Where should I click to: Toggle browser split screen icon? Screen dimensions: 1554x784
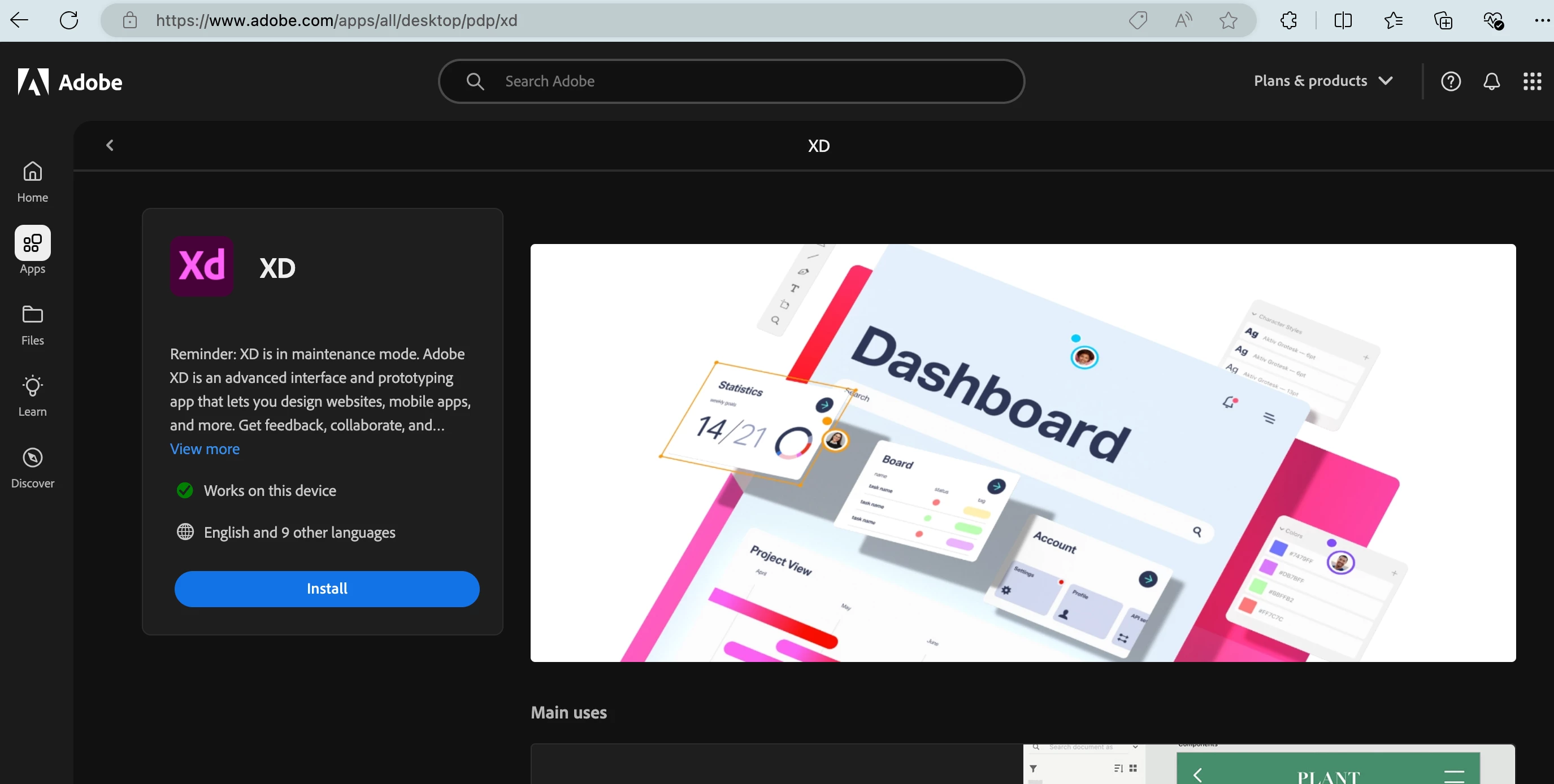pos(1343,20)
